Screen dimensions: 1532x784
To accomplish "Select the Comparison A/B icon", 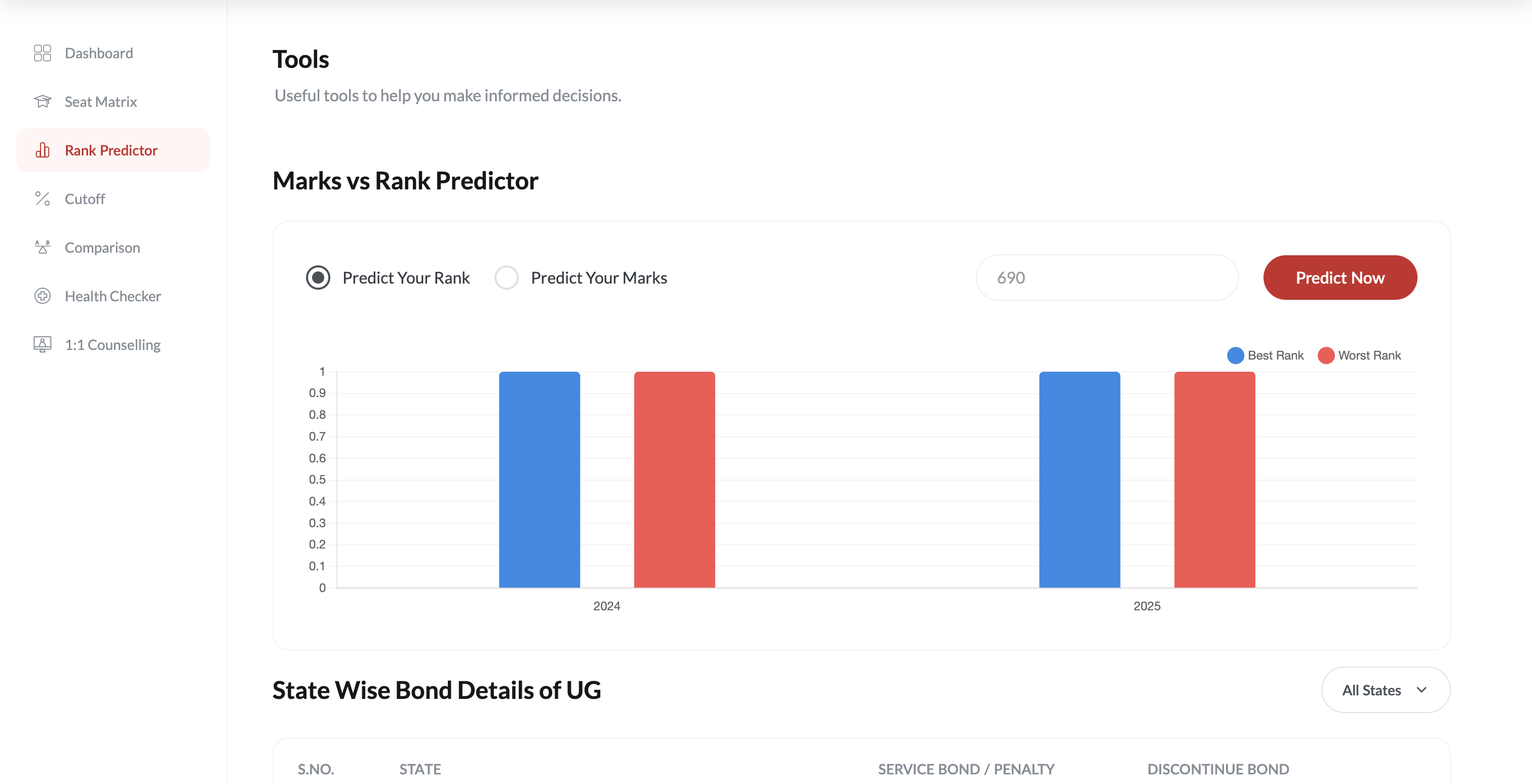I will tap(42, 247).
